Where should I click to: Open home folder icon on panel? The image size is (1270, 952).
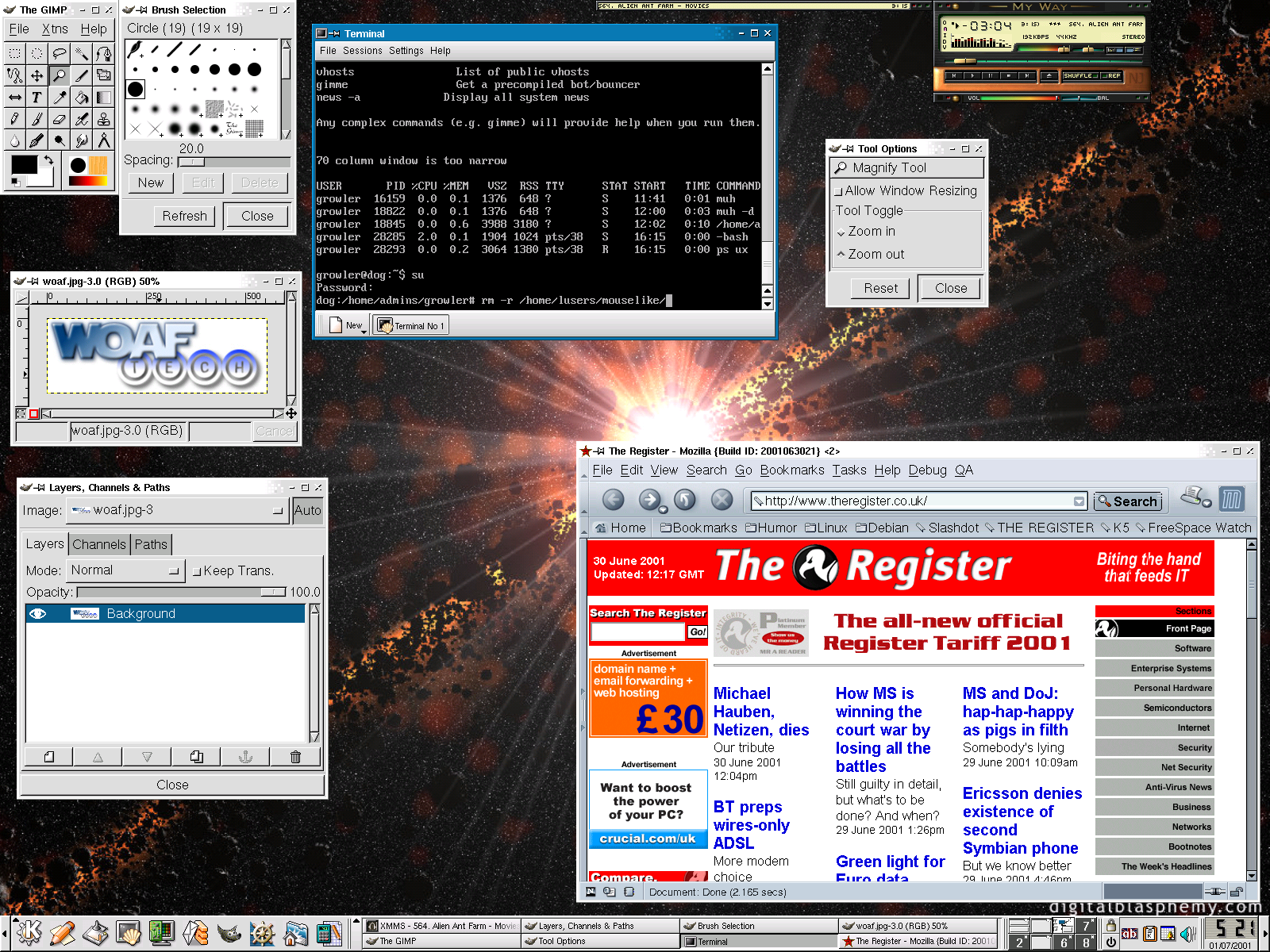click(295, 933)
